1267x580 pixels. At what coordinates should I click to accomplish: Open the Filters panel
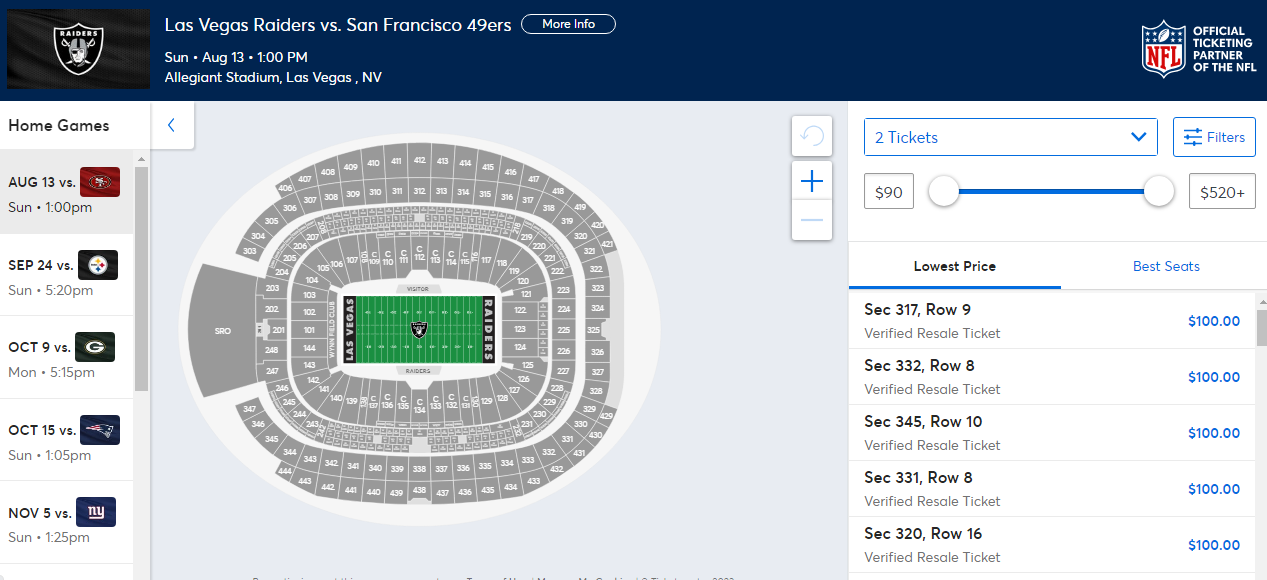click(1214, 137)
